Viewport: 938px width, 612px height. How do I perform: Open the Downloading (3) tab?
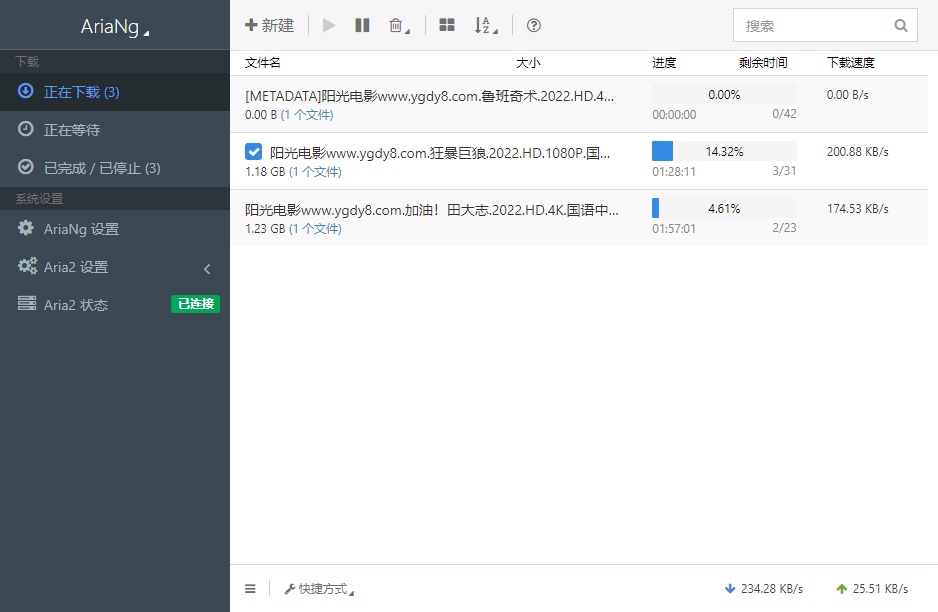pyautogui.click(x=115, y=92)
